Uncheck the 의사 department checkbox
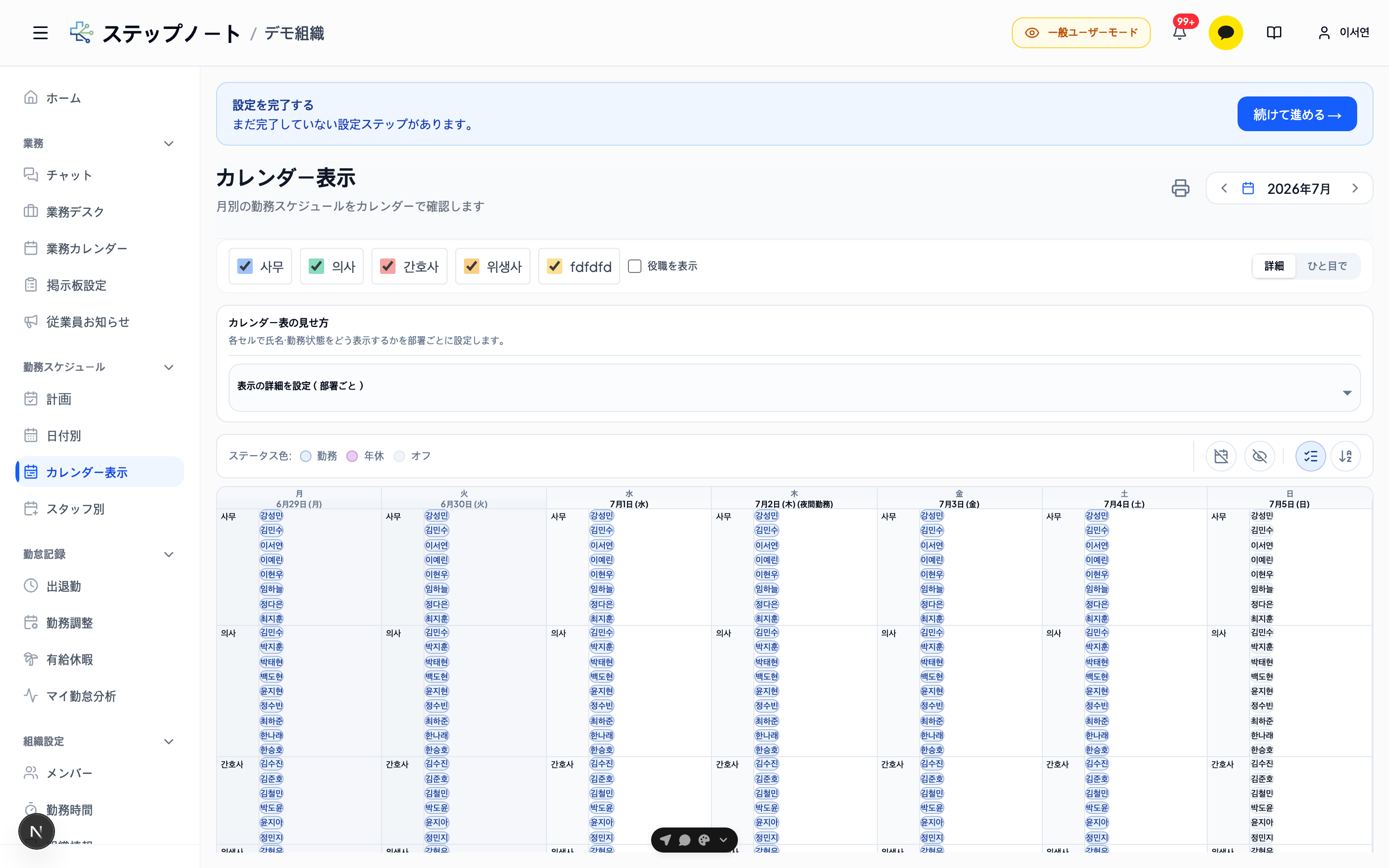 tap(316, 266)
